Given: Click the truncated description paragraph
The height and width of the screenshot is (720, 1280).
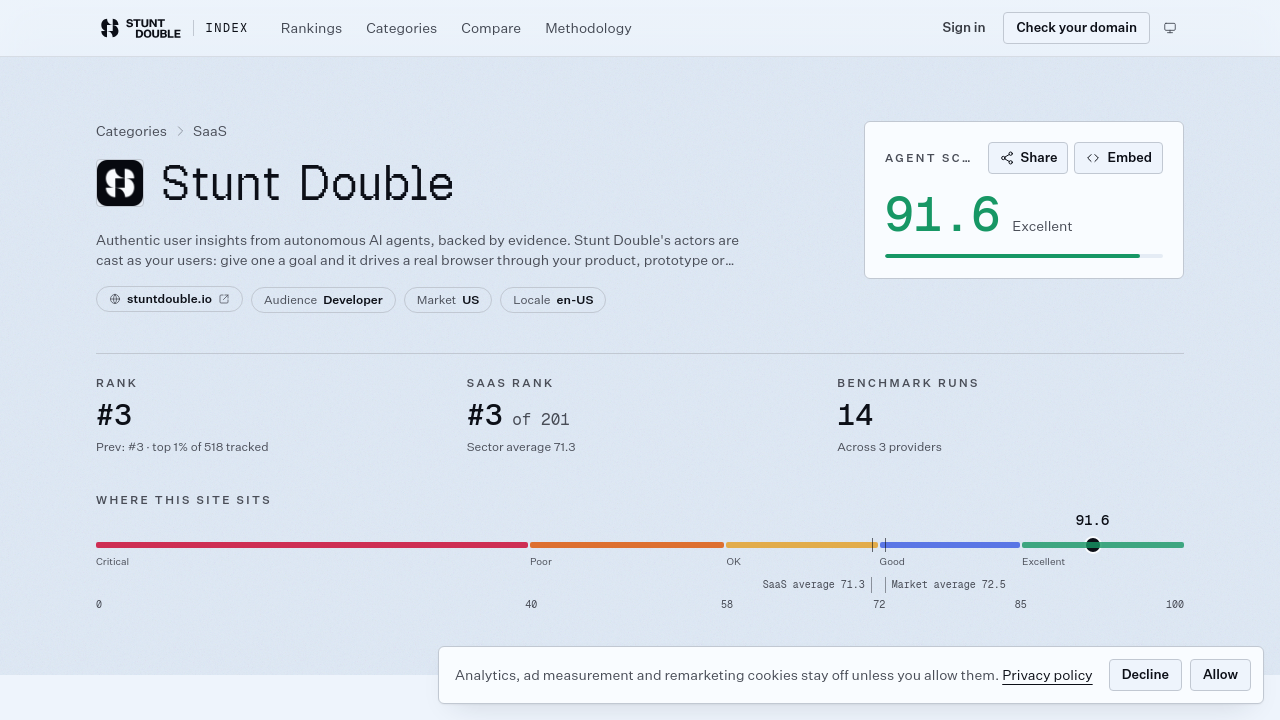Looking at the screenshot, I should pos(417,251).
